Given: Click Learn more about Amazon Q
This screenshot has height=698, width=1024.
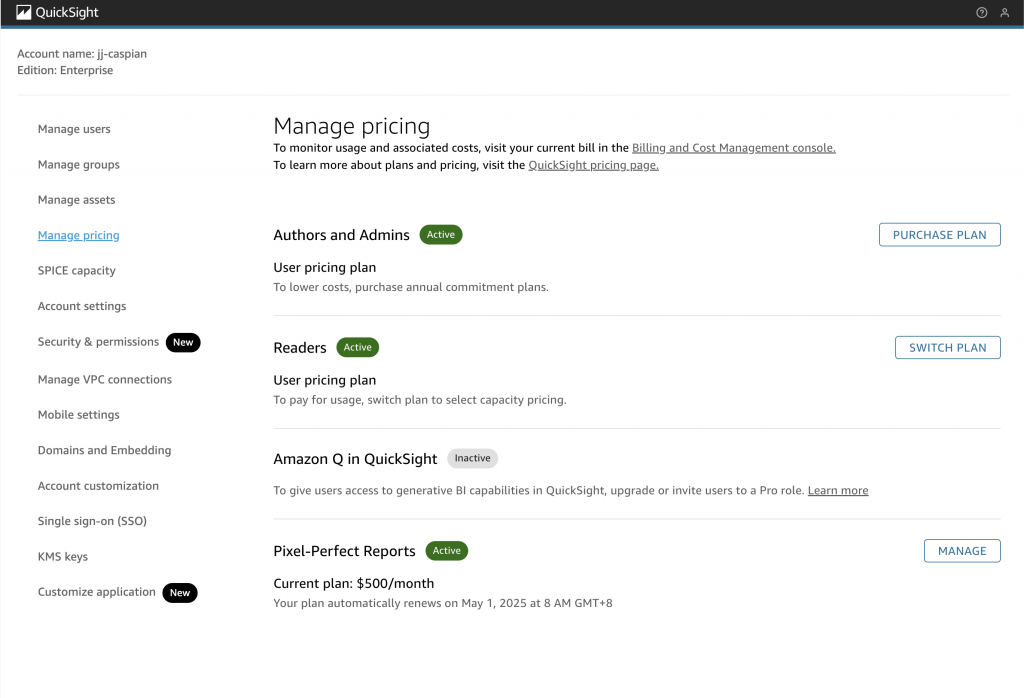Looking at the screenshot, I should [837, 491].
